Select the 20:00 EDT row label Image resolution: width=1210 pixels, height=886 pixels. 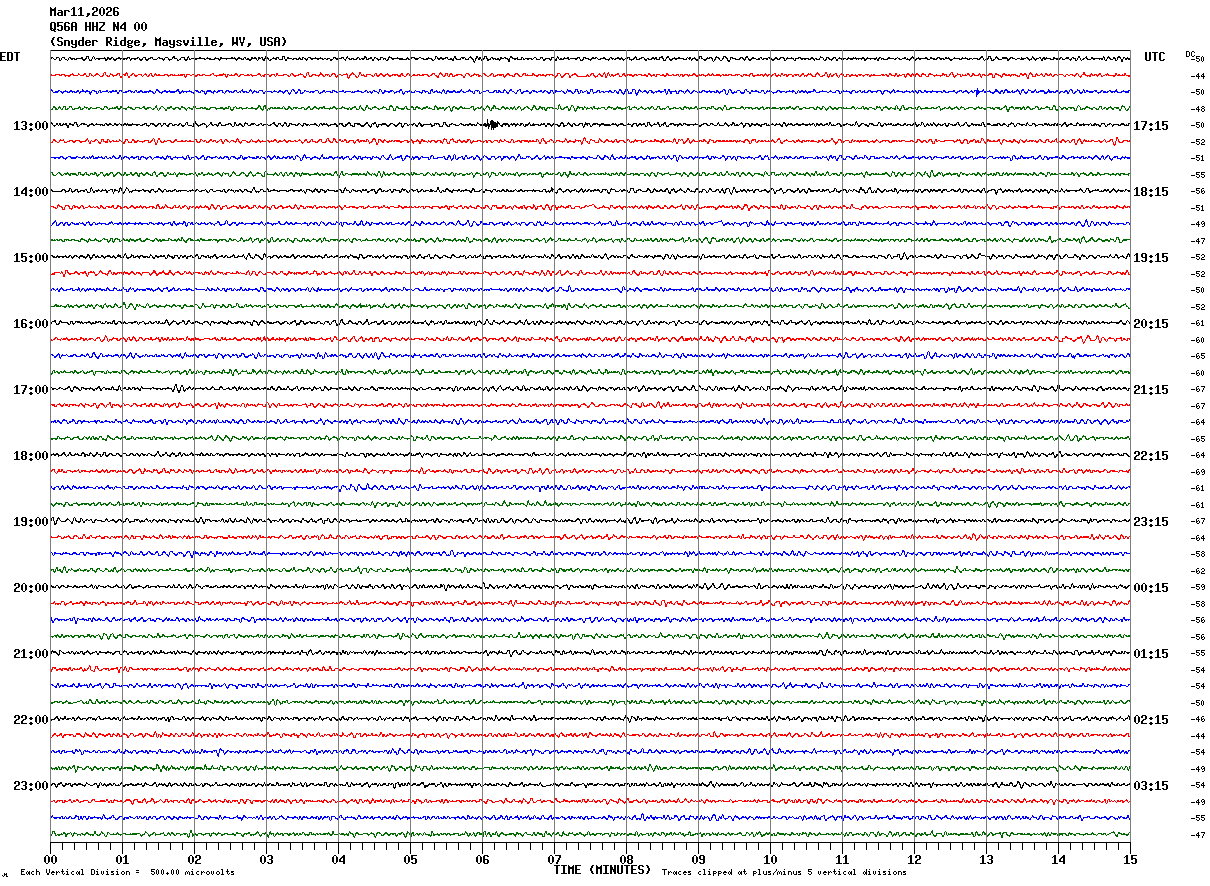coord(30,588)
